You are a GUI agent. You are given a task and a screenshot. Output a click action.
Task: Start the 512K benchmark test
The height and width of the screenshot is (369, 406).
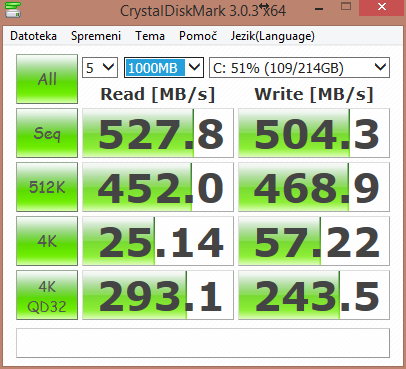coord(47,187)
